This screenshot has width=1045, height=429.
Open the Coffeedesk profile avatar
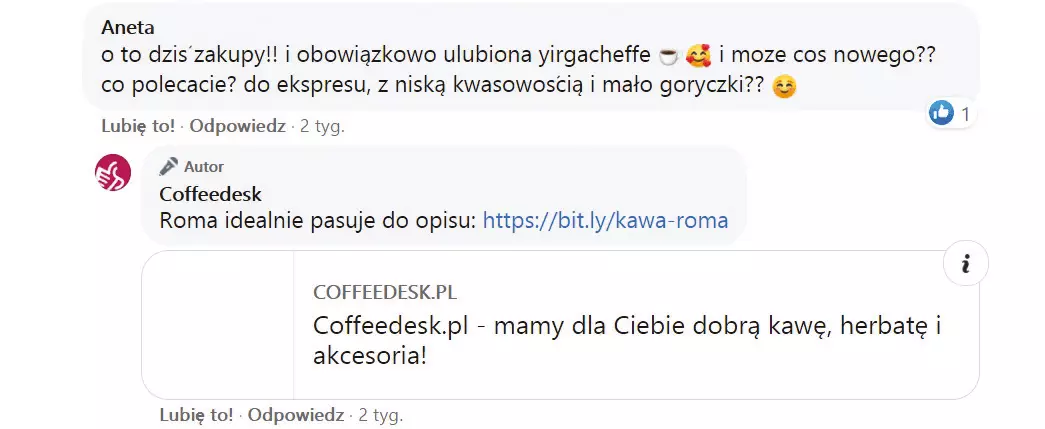tap(112, 174)
